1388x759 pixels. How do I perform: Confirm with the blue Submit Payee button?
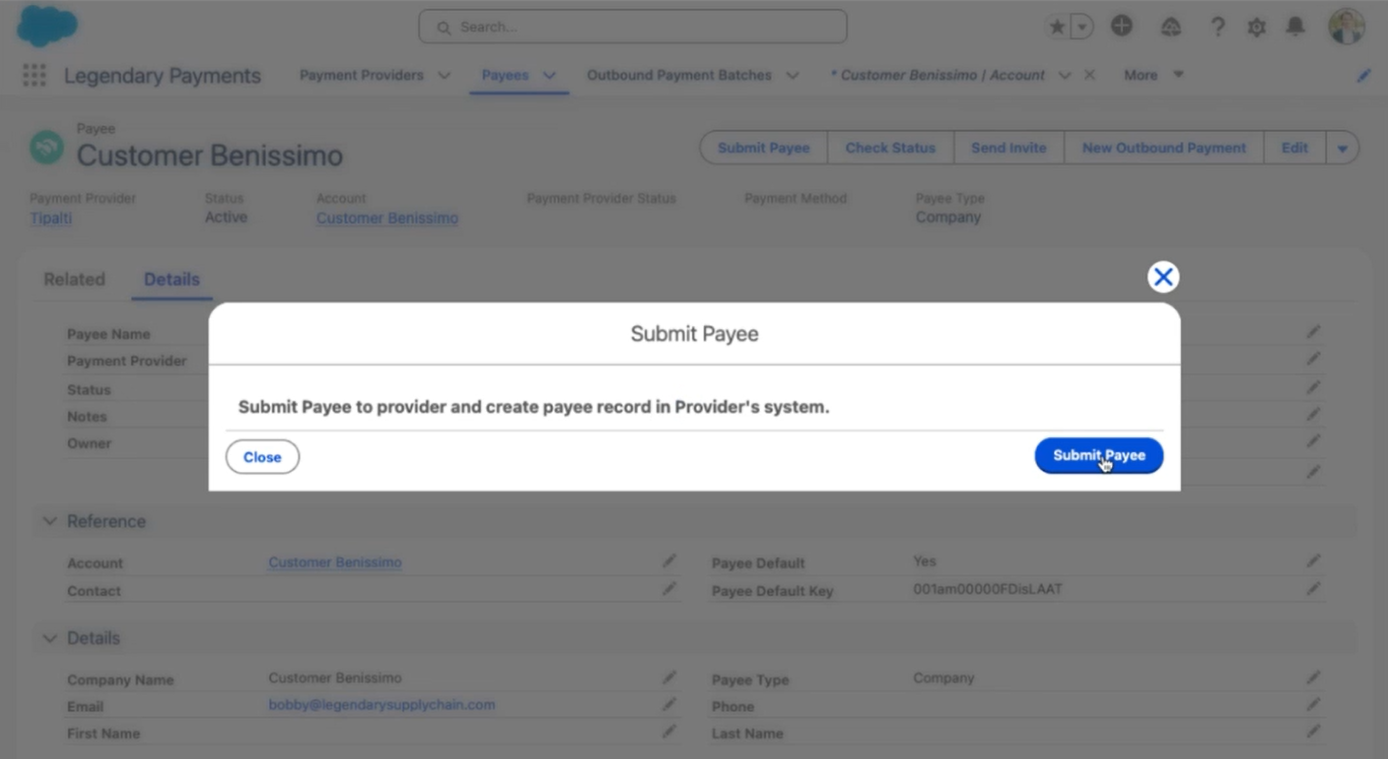coord(1098,456)
